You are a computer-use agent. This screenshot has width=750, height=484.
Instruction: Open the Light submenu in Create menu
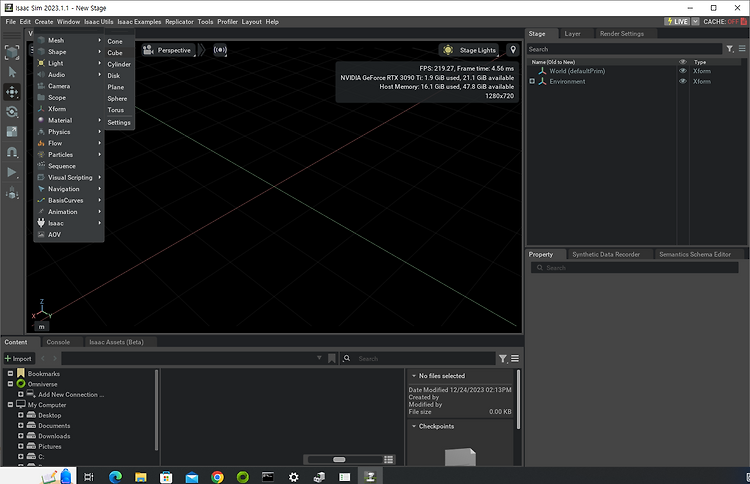[69, 63]
